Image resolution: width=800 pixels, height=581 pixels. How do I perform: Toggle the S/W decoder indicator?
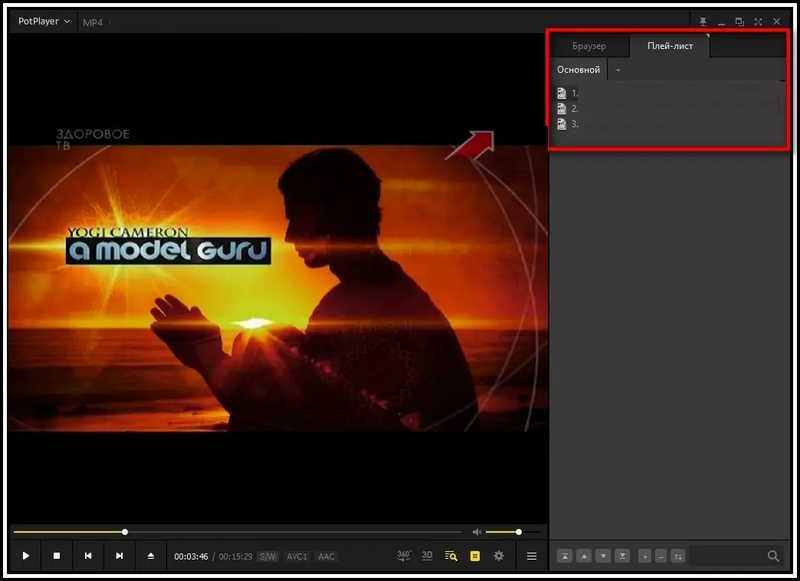(x=268, y=557)
